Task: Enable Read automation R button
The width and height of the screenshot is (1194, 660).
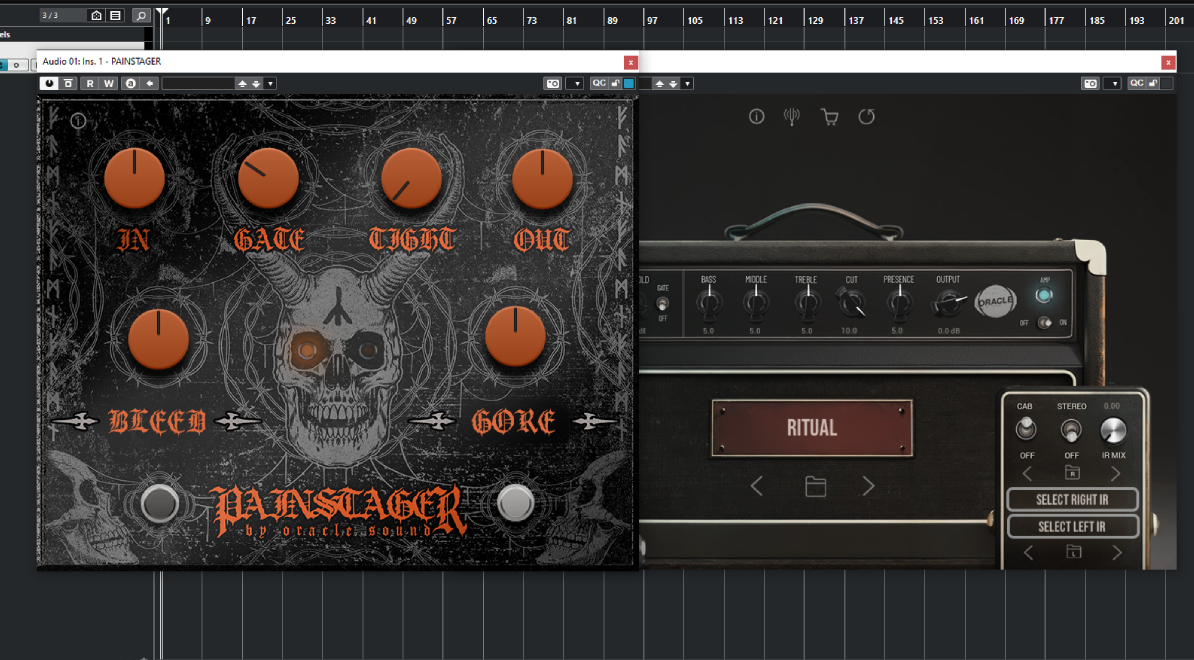Action: [x=89, y=84]
